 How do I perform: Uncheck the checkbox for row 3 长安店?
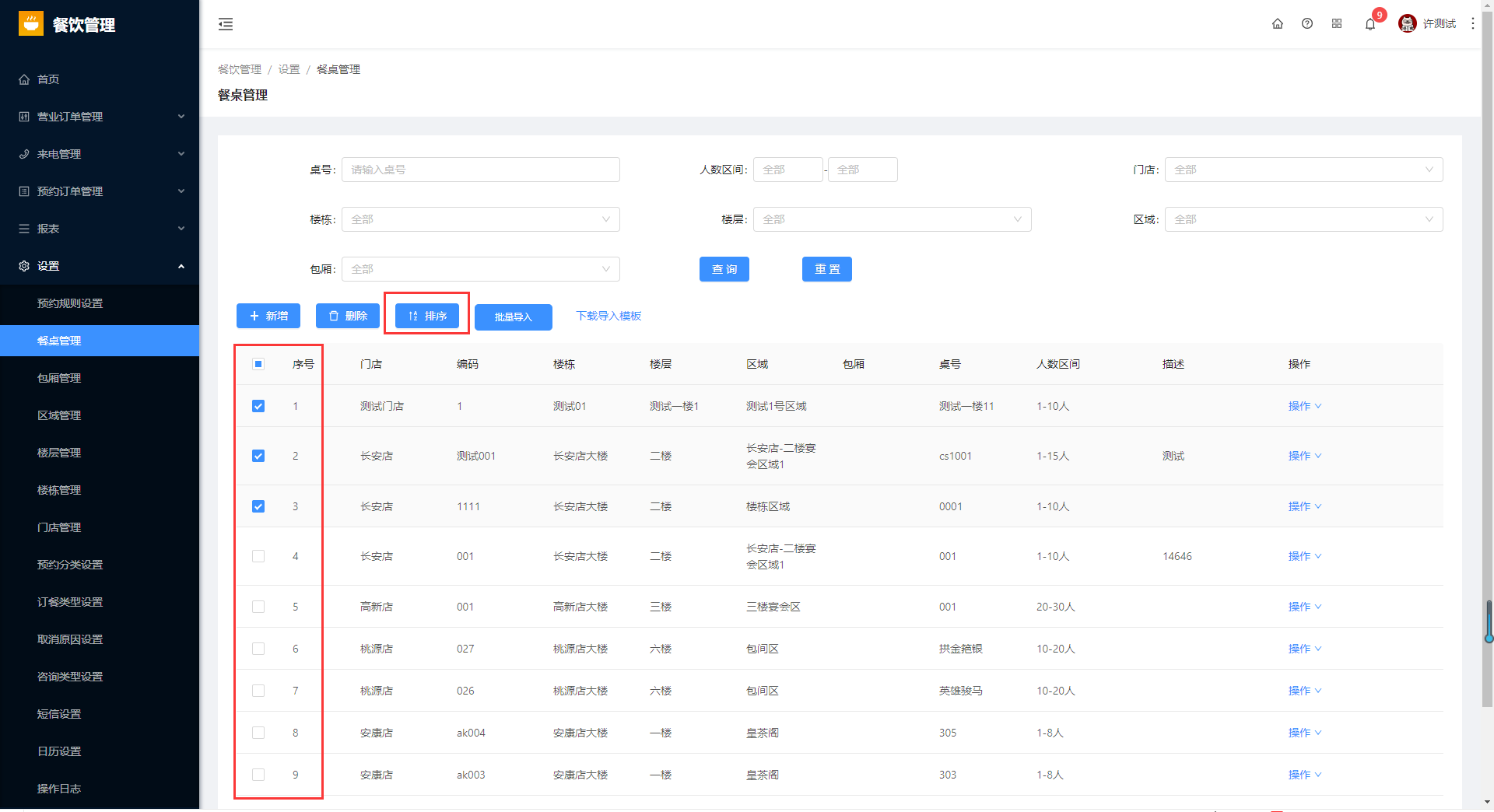[258, 506]
